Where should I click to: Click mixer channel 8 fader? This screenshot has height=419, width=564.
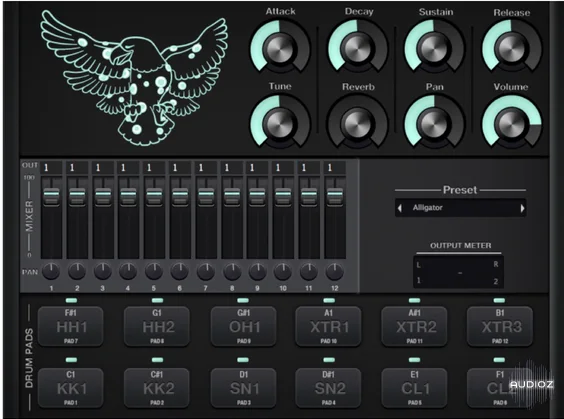point(232,196)
